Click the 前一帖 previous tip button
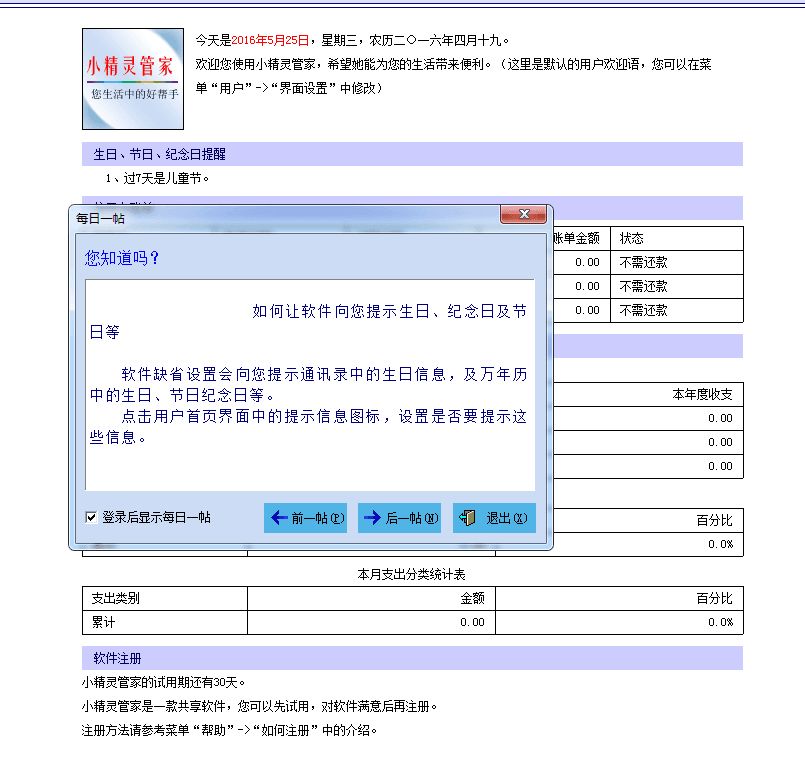This screenshot has height=779, width=805. (x=305, y=518)
